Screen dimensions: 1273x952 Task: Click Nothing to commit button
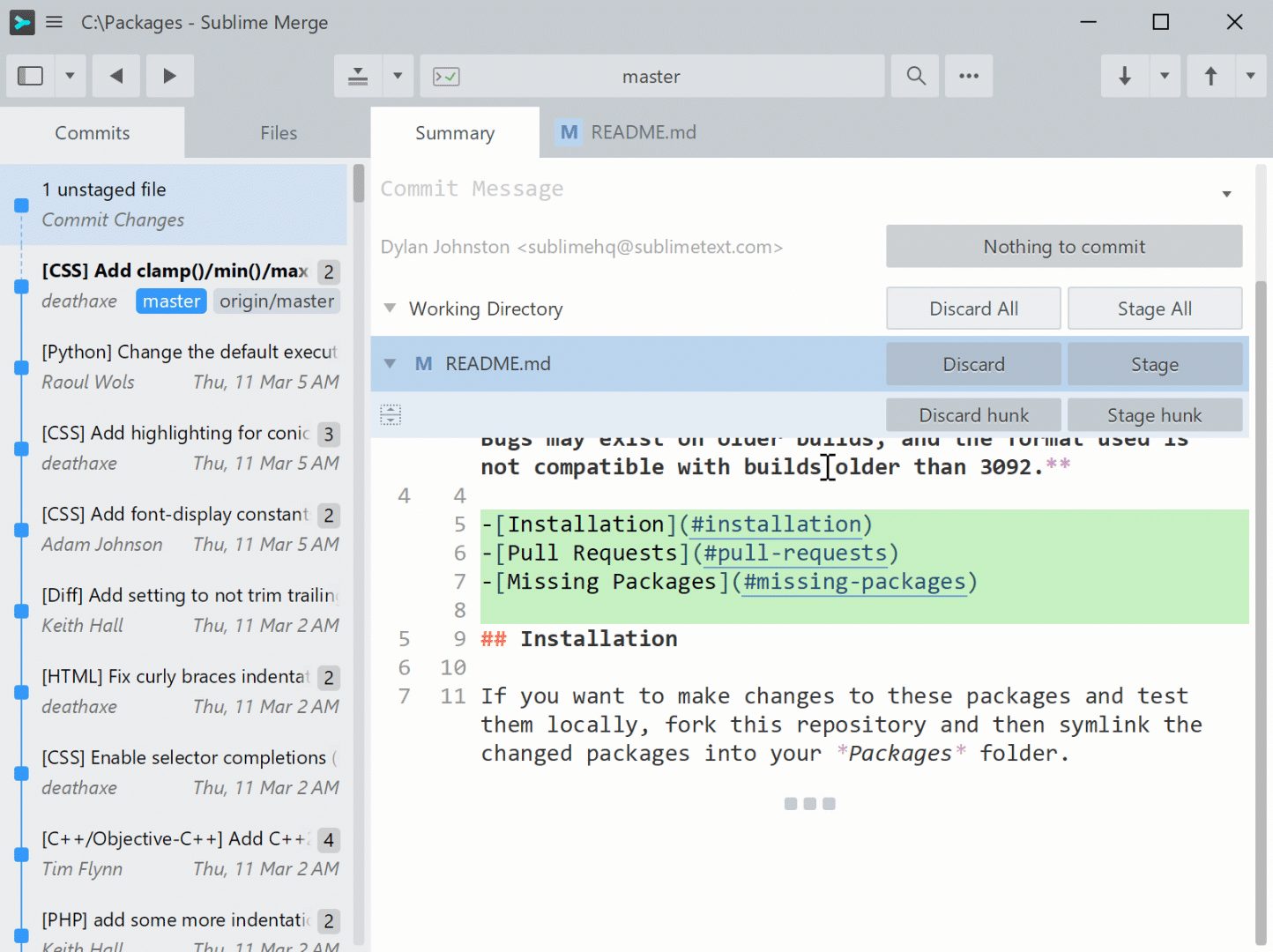(1064, 246)
